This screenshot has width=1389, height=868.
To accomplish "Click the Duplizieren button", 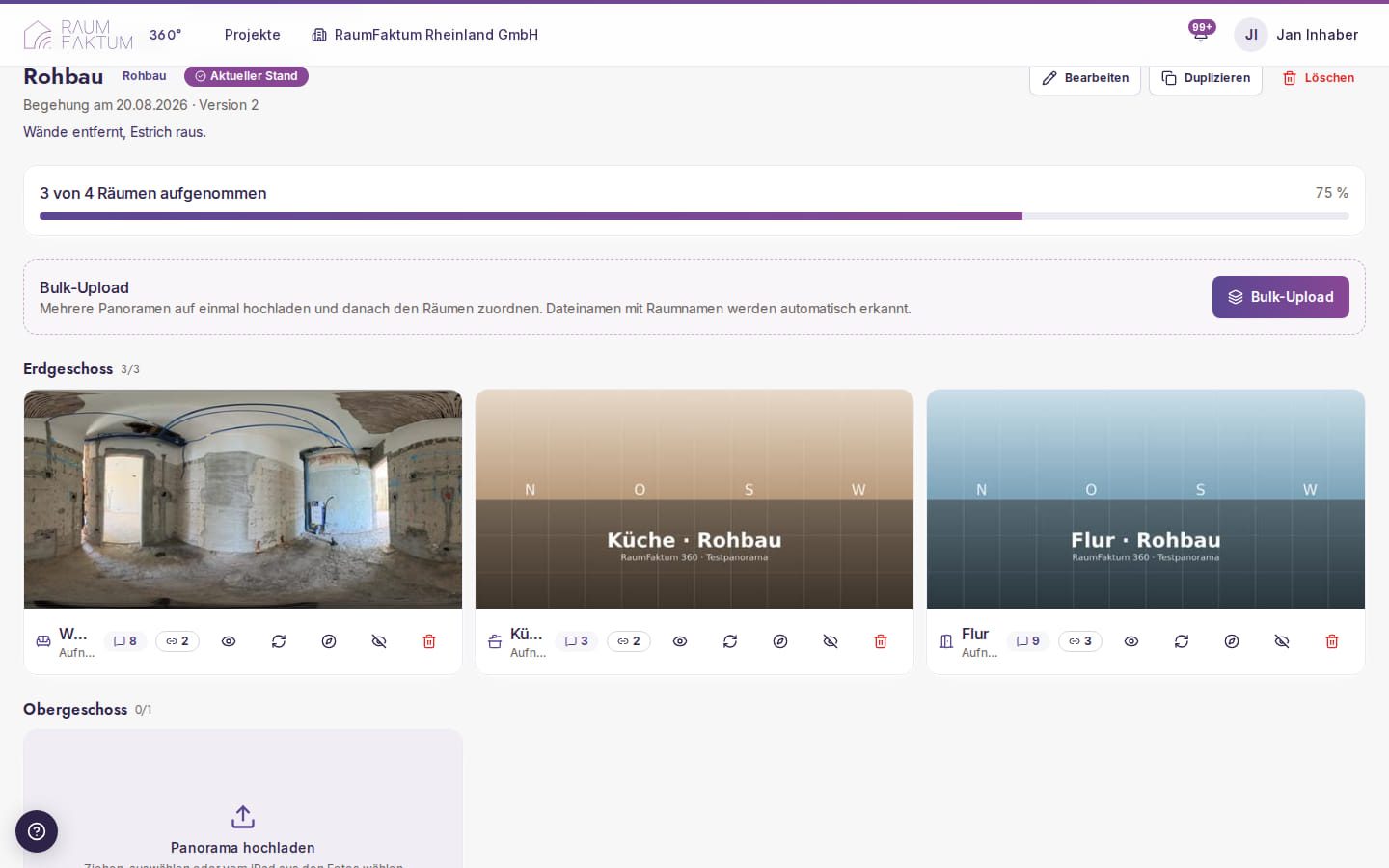I will pyautogui.click(x=1206, y=78).
